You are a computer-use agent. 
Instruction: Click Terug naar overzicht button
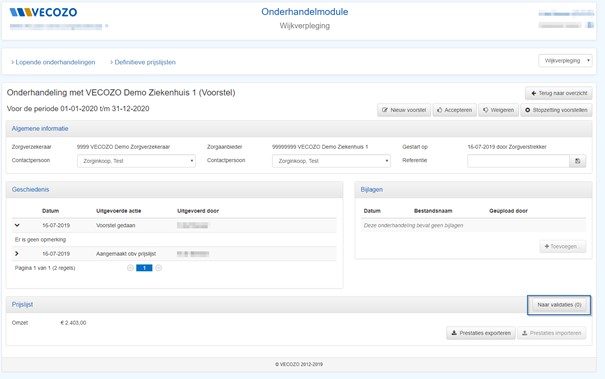[559, 93]
